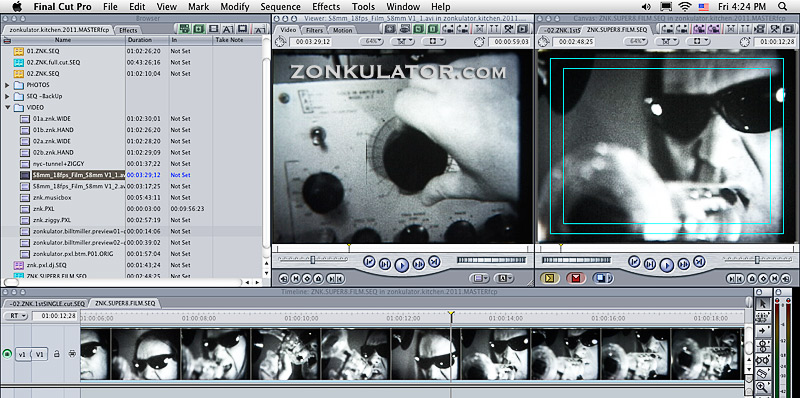Select the Slip tool in tool palette
Viewport: 800px width, 398px height.
tap(763, 360)
